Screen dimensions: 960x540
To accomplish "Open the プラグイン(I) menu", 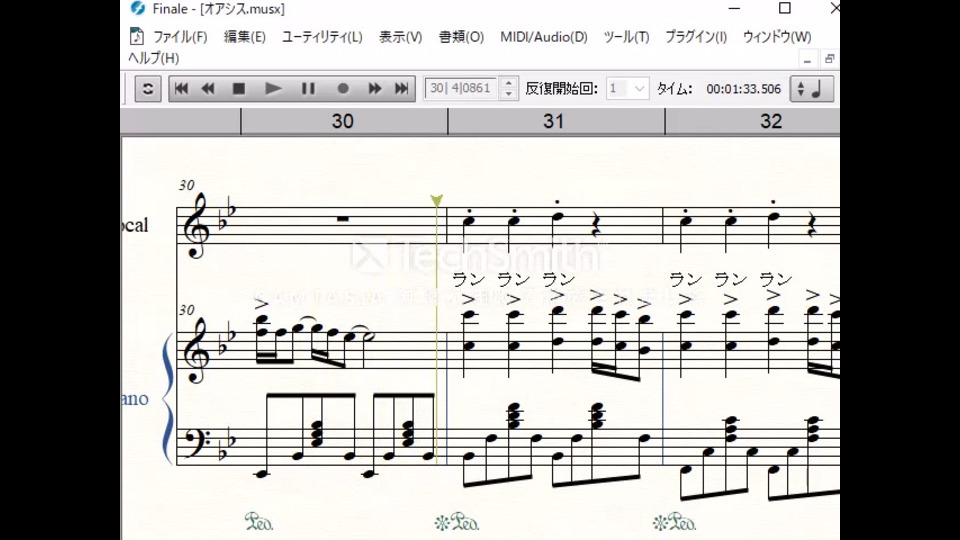I will [x=696, y=37].
